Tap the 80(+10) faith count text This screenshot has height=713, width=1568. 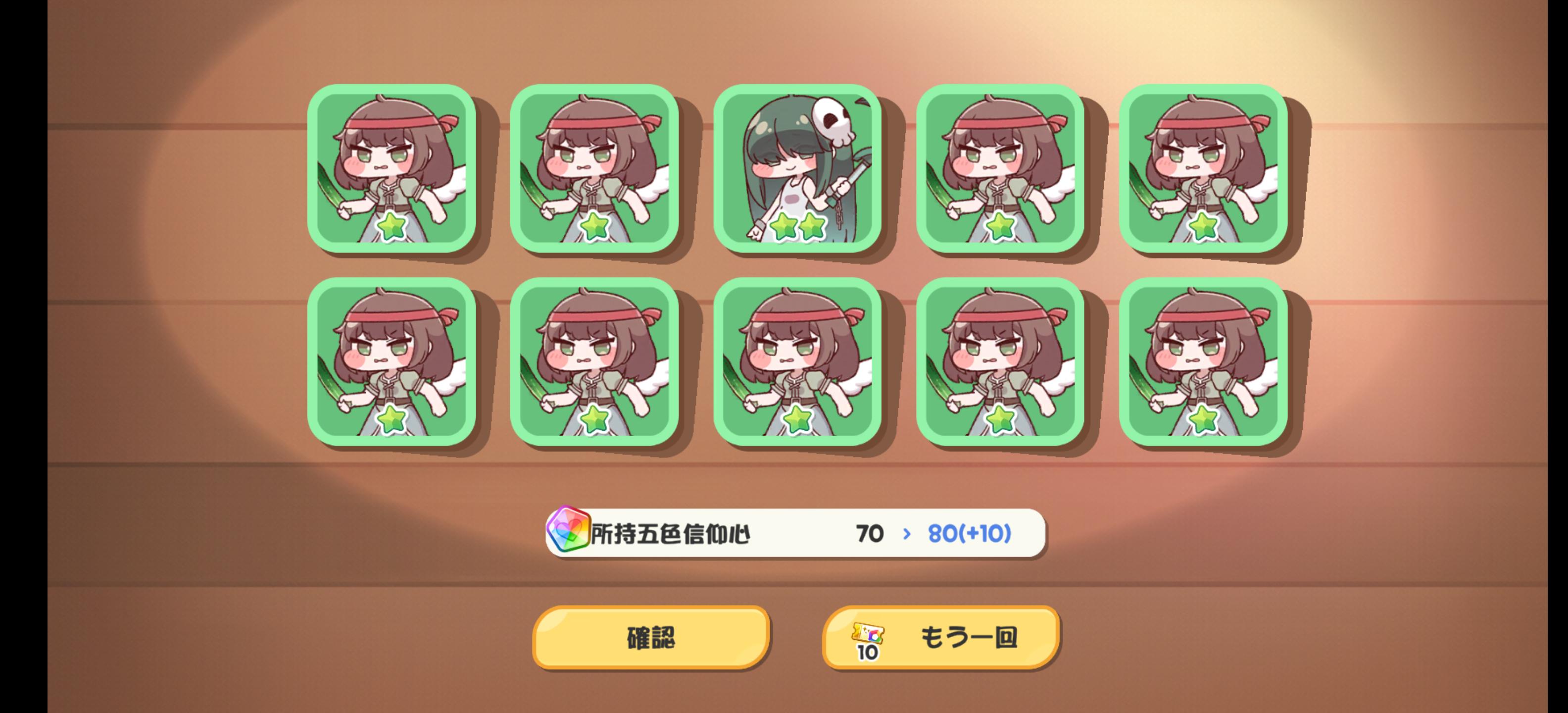[969, 533]
